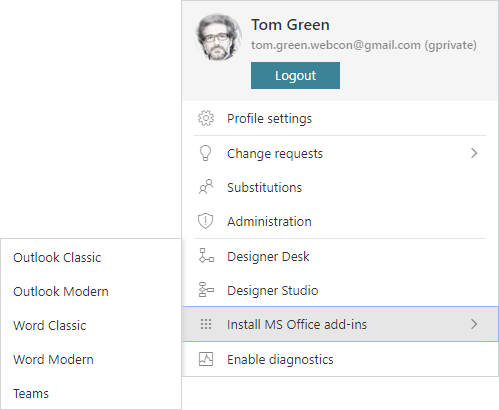Click the shield icon for Administration
This screenshot has width=499, height=410.
pos(206,221)
